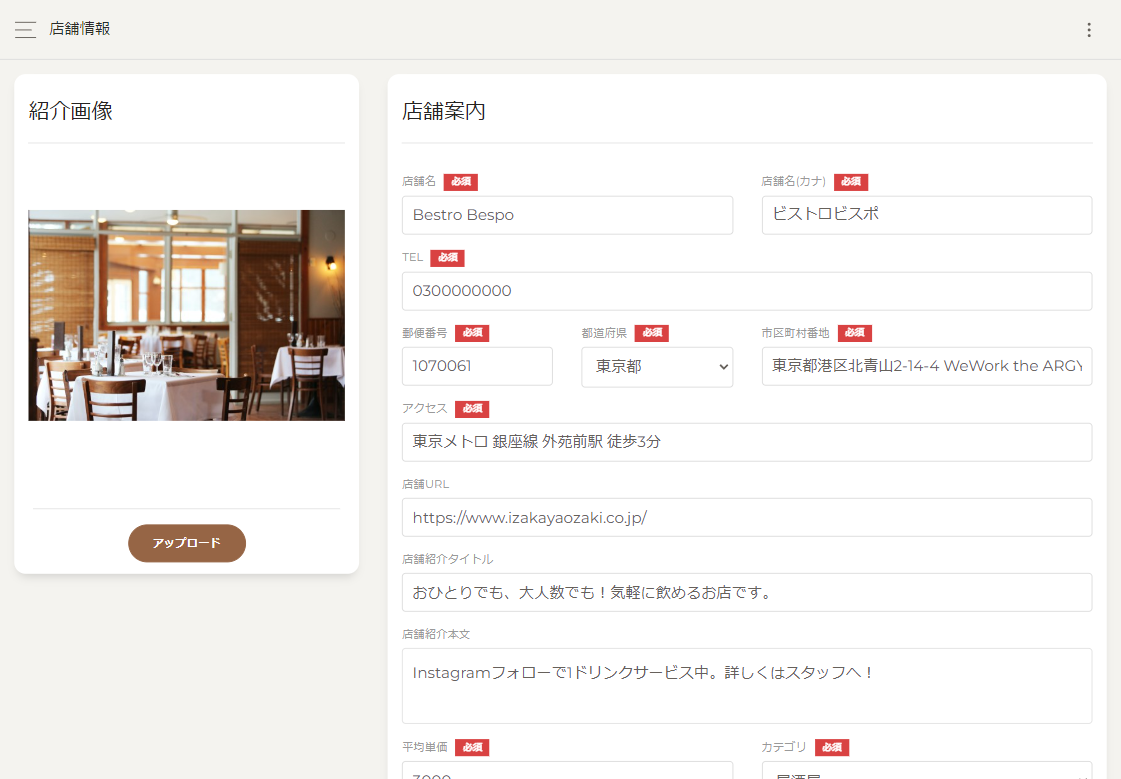The height and width of the screenshot is (779, 1121).
Task: Focus the 市区町村番地 address field
Action: 926,366
